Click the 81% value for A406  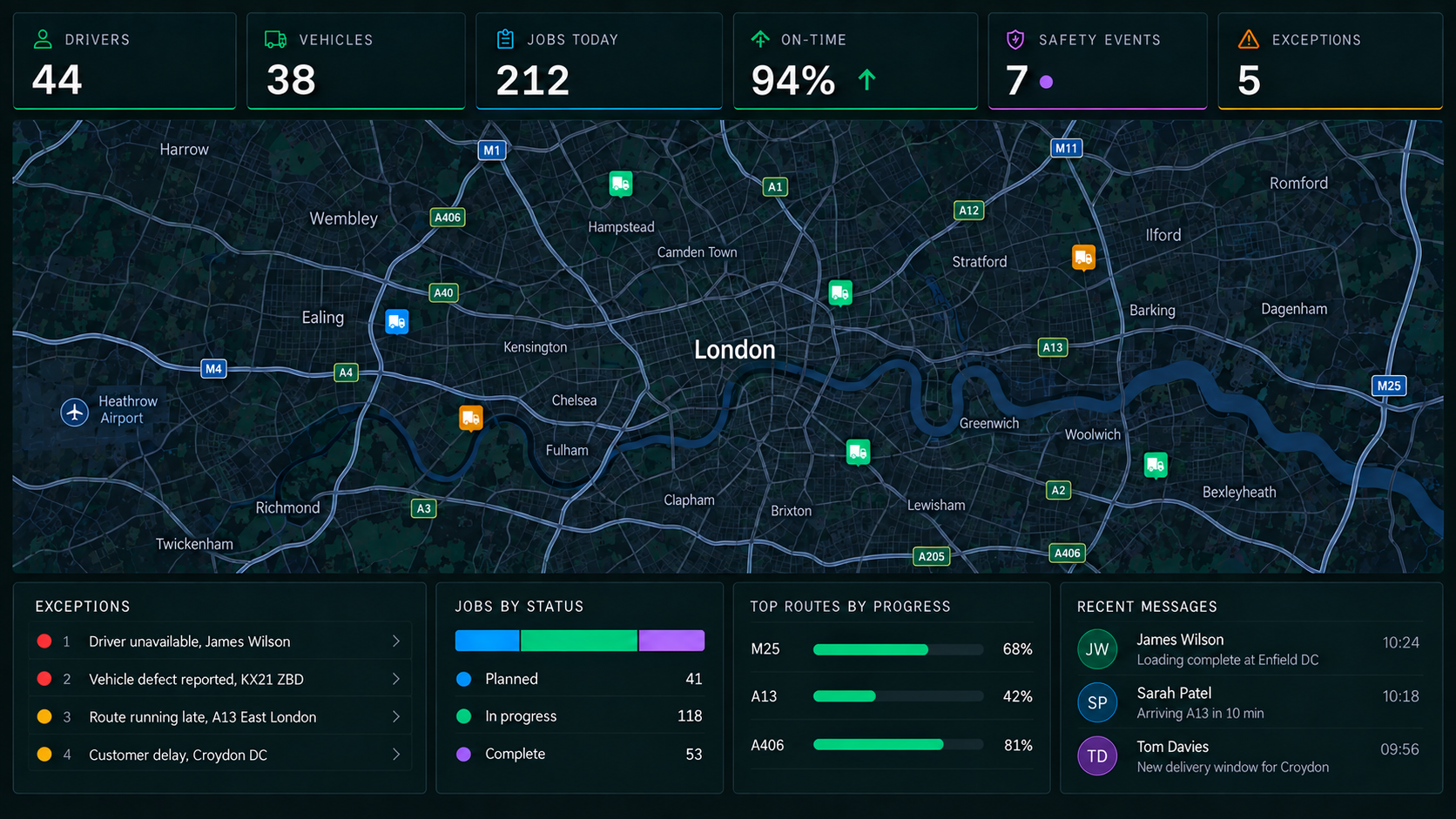pyautogui.click(x=1017, y=745)
